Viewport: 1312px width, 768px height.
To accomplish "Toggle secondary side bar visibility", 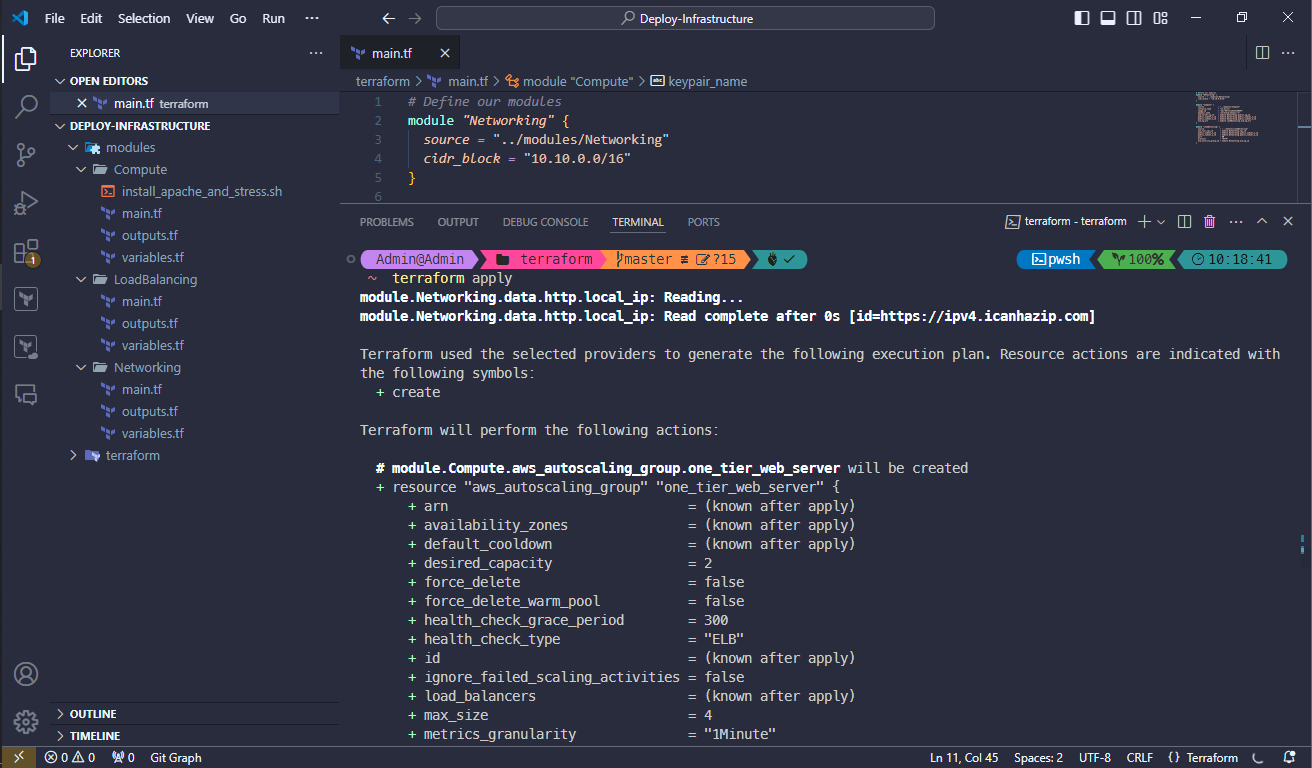I will [1134, 18].
